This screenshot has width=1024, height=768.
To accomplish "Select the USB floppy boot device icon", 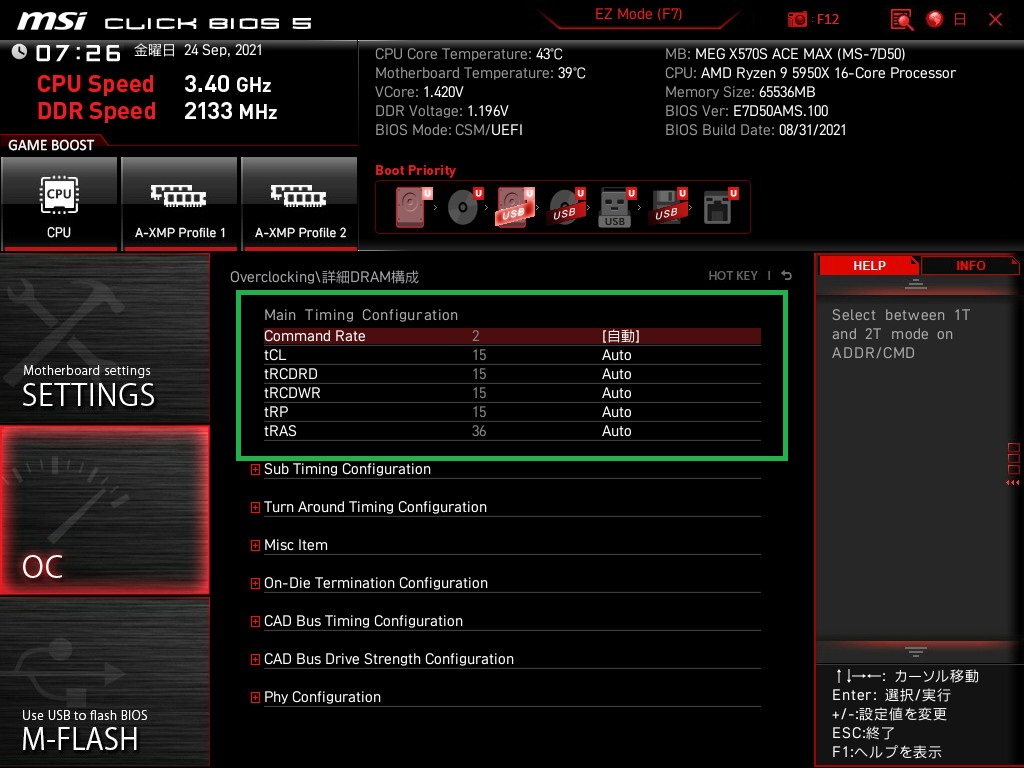I will click(x=667, y=207).
